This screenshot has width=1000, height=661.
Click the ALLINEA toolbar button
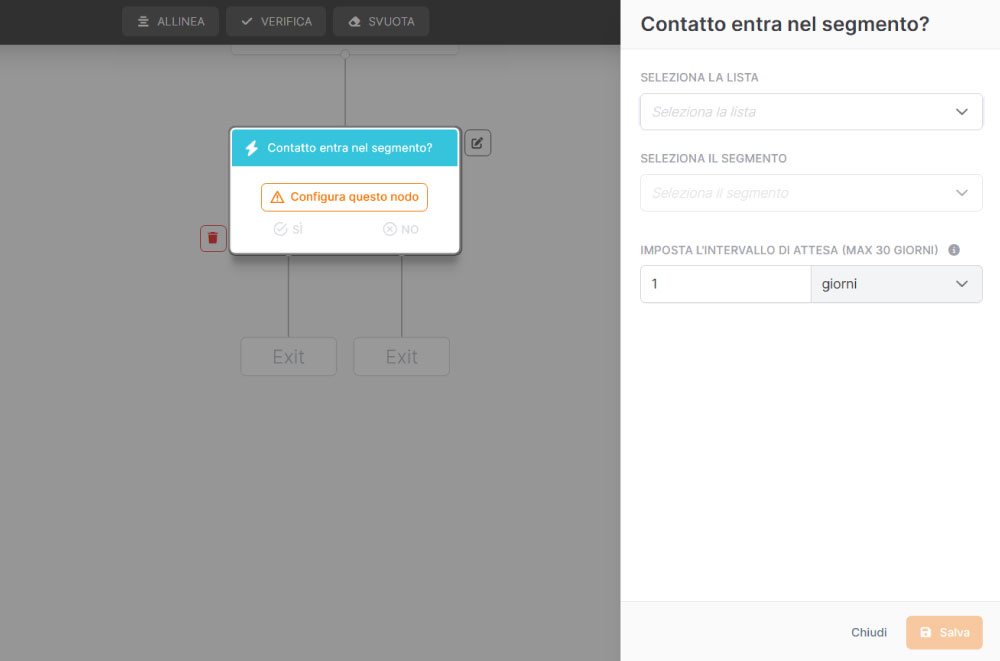click(x=170, y=22)
